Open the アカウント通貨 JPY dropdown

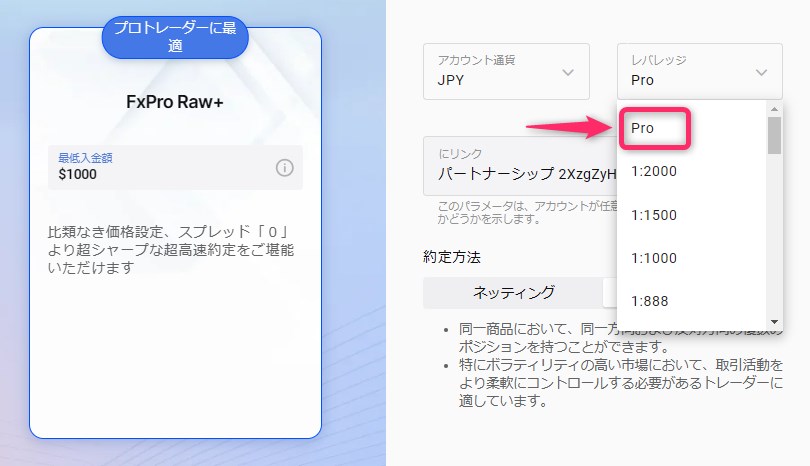tap(506, 71)
